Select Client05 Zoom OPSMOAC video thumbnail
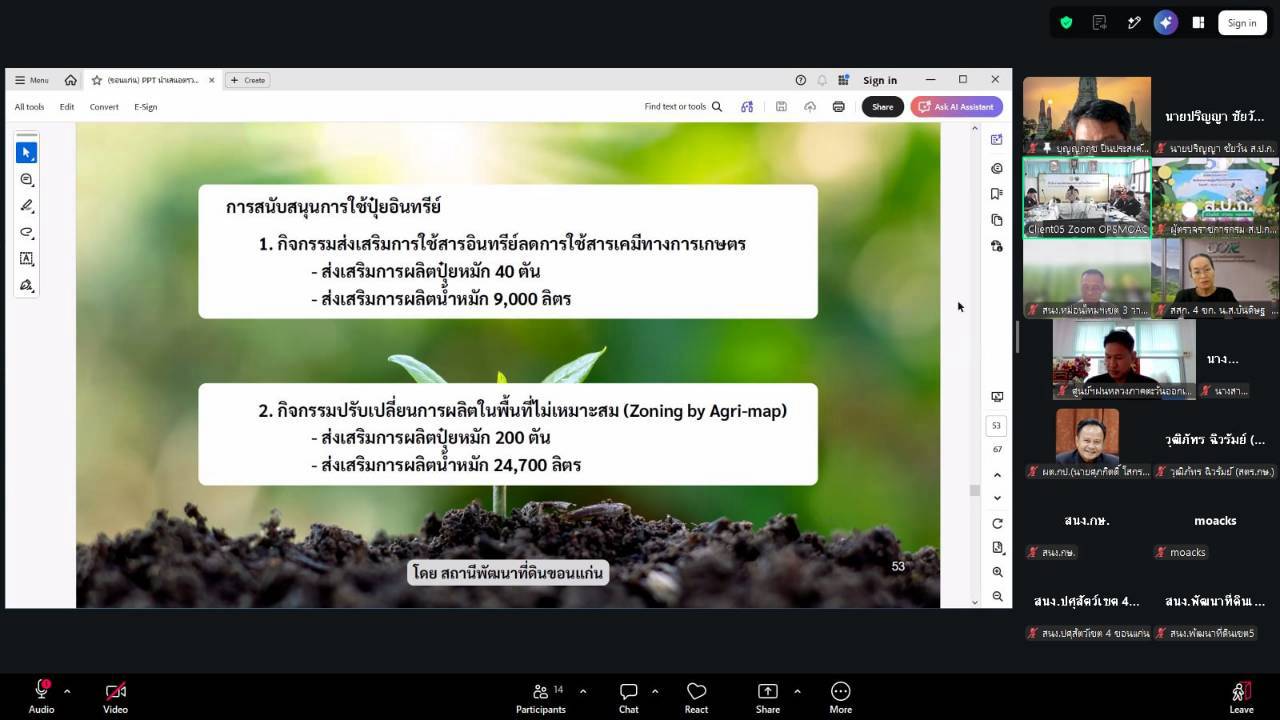The height and width of the screenshot is (720, 1280). (1087, 198)
